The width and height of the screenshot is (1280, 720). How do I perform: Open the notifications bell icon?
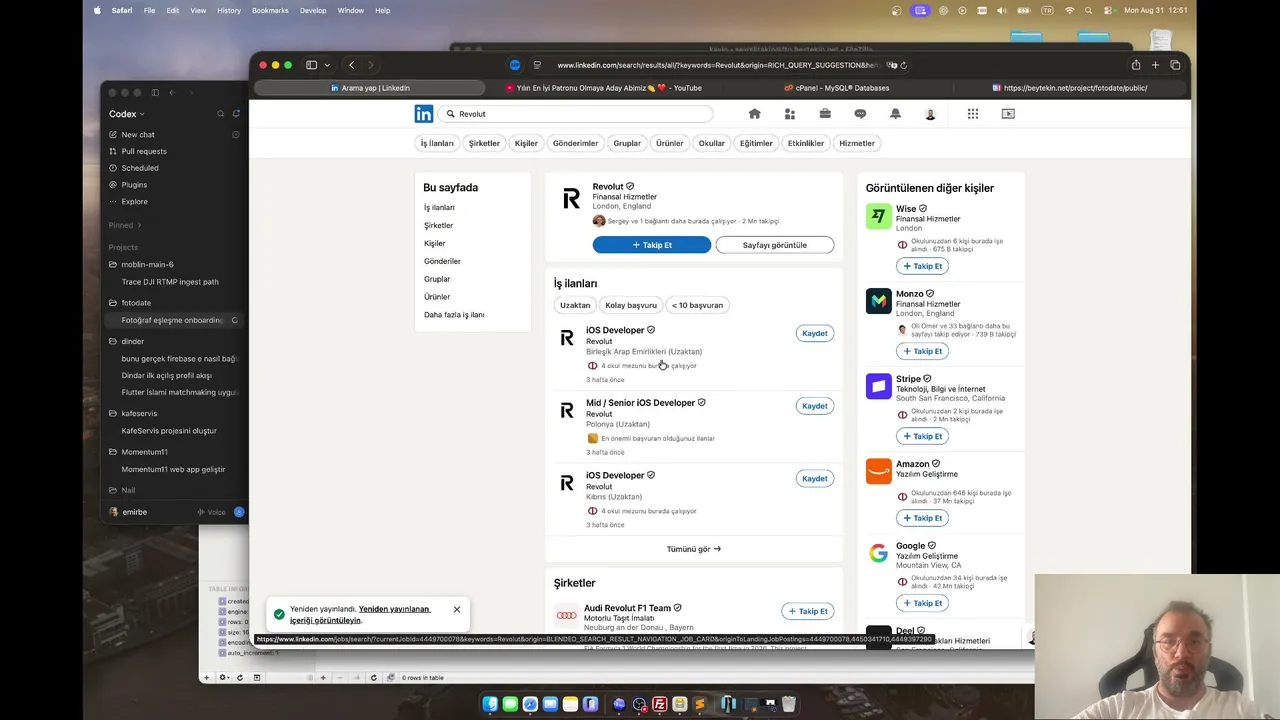coord(895,114)
